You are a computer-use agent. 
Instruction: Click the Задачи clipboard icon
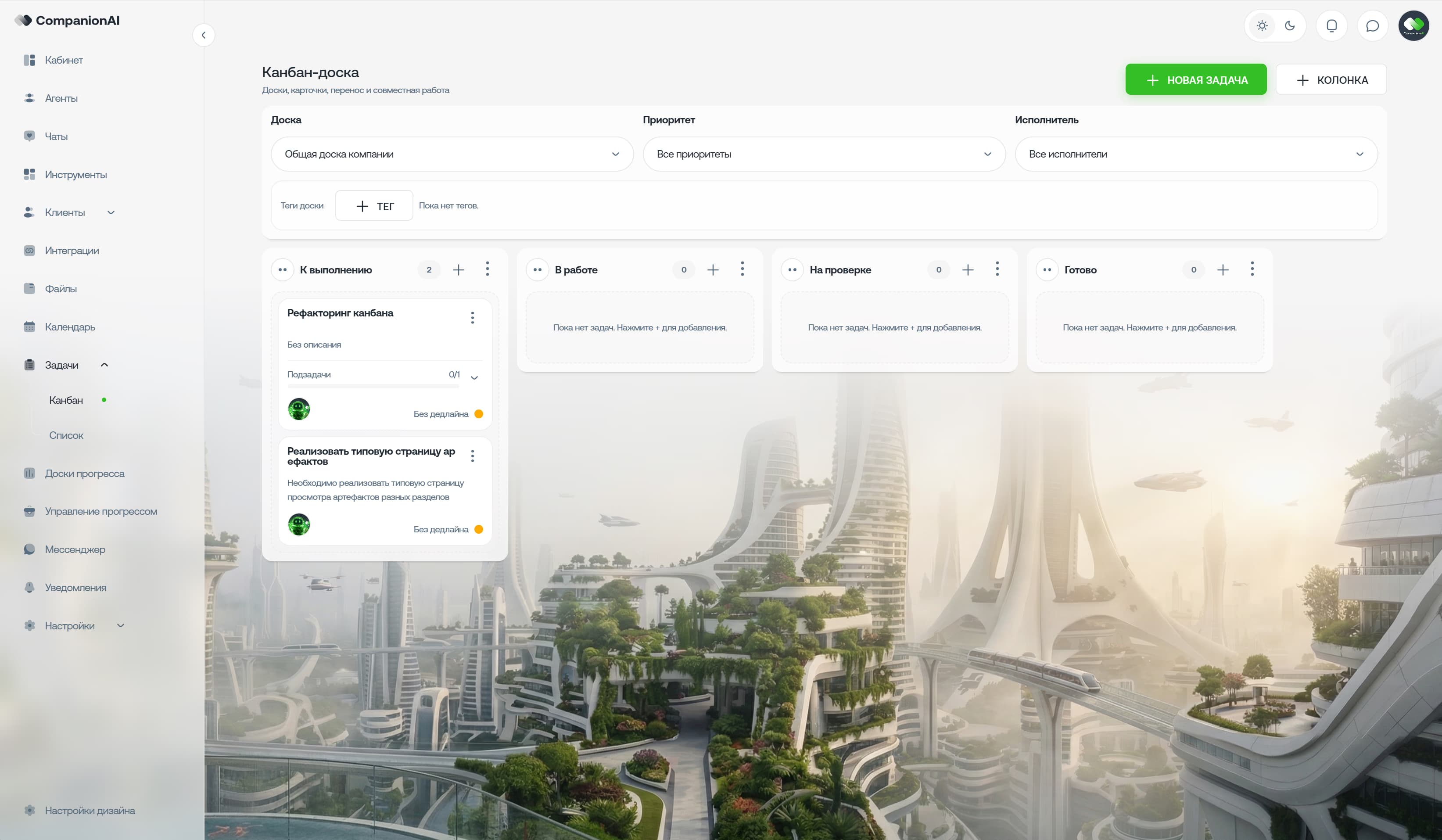point(30,365)
